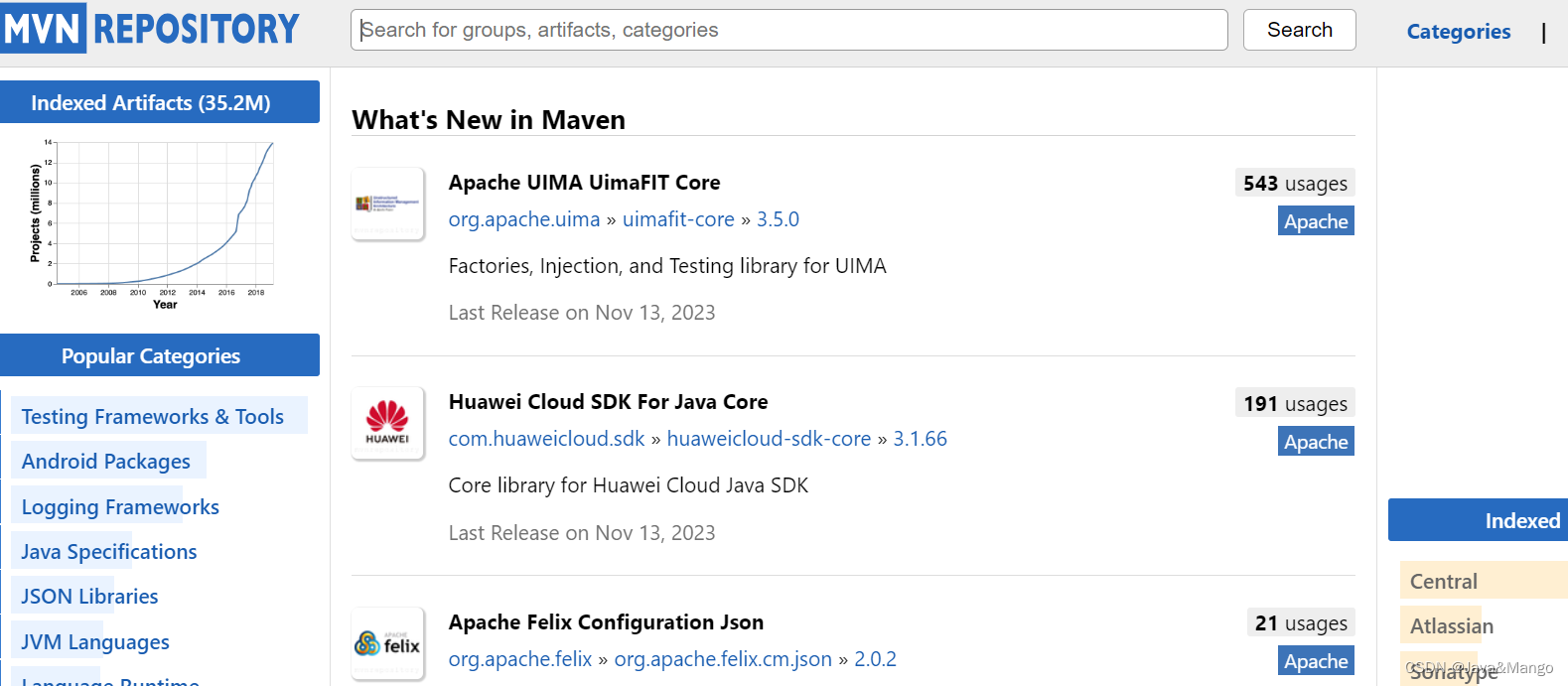Click 'Core library for Huawei Cloud Java SDK'
1568x686 pixels.
[629, 485]
